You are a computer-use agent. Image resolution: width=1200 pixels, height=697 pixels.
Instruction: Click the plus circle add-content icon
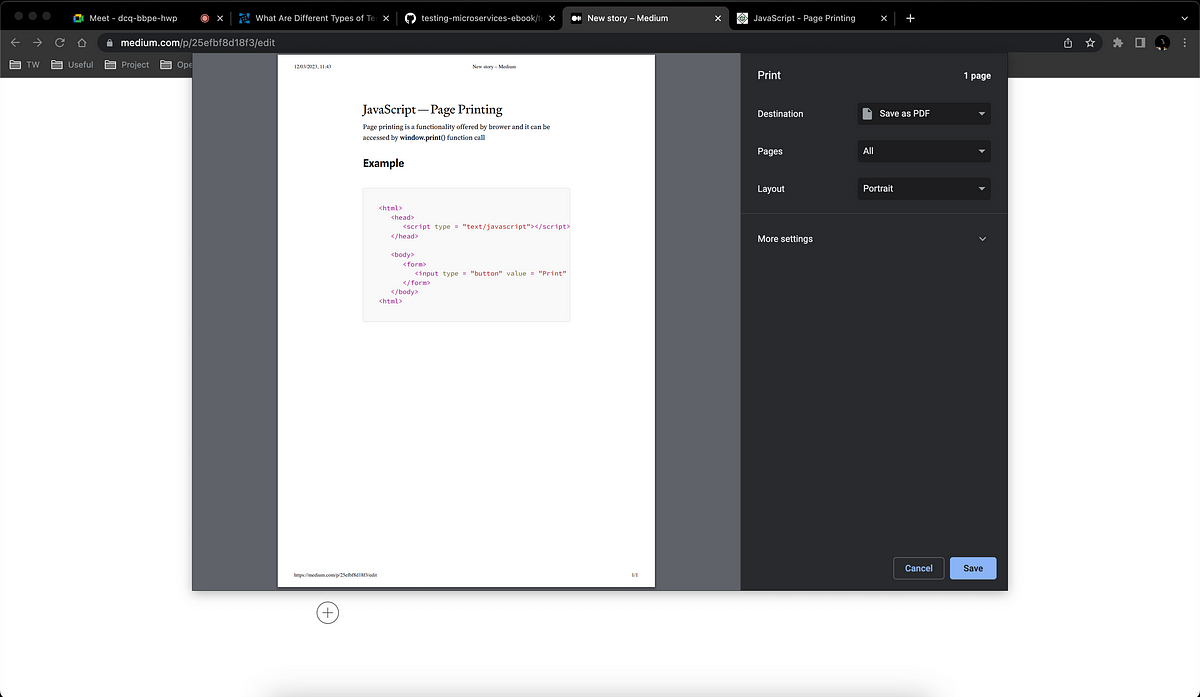click(x=328, y=613)
